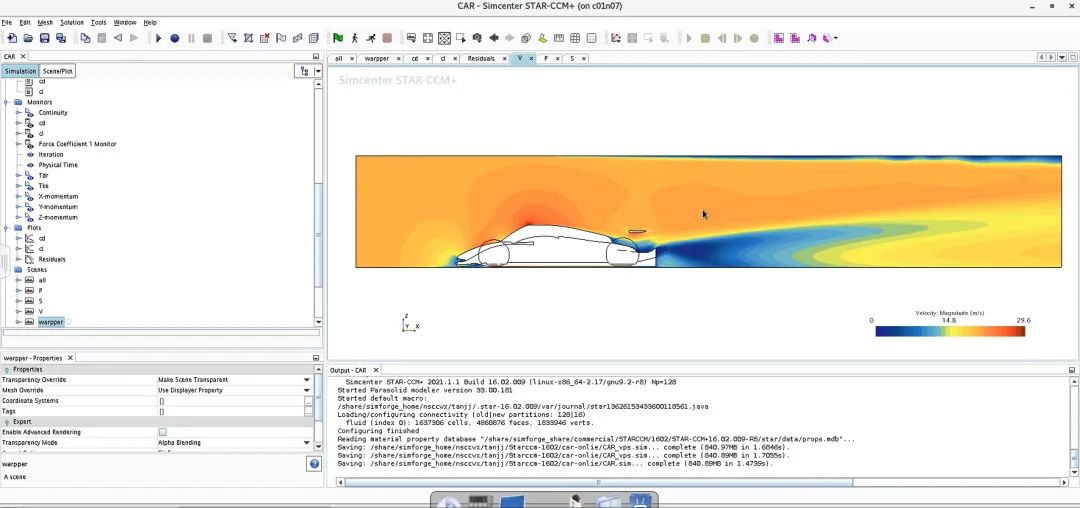The height and width of the screenshot is (508, 1080).
Task: Click the black left arrow Previous View icon
Action: (493, 38)
